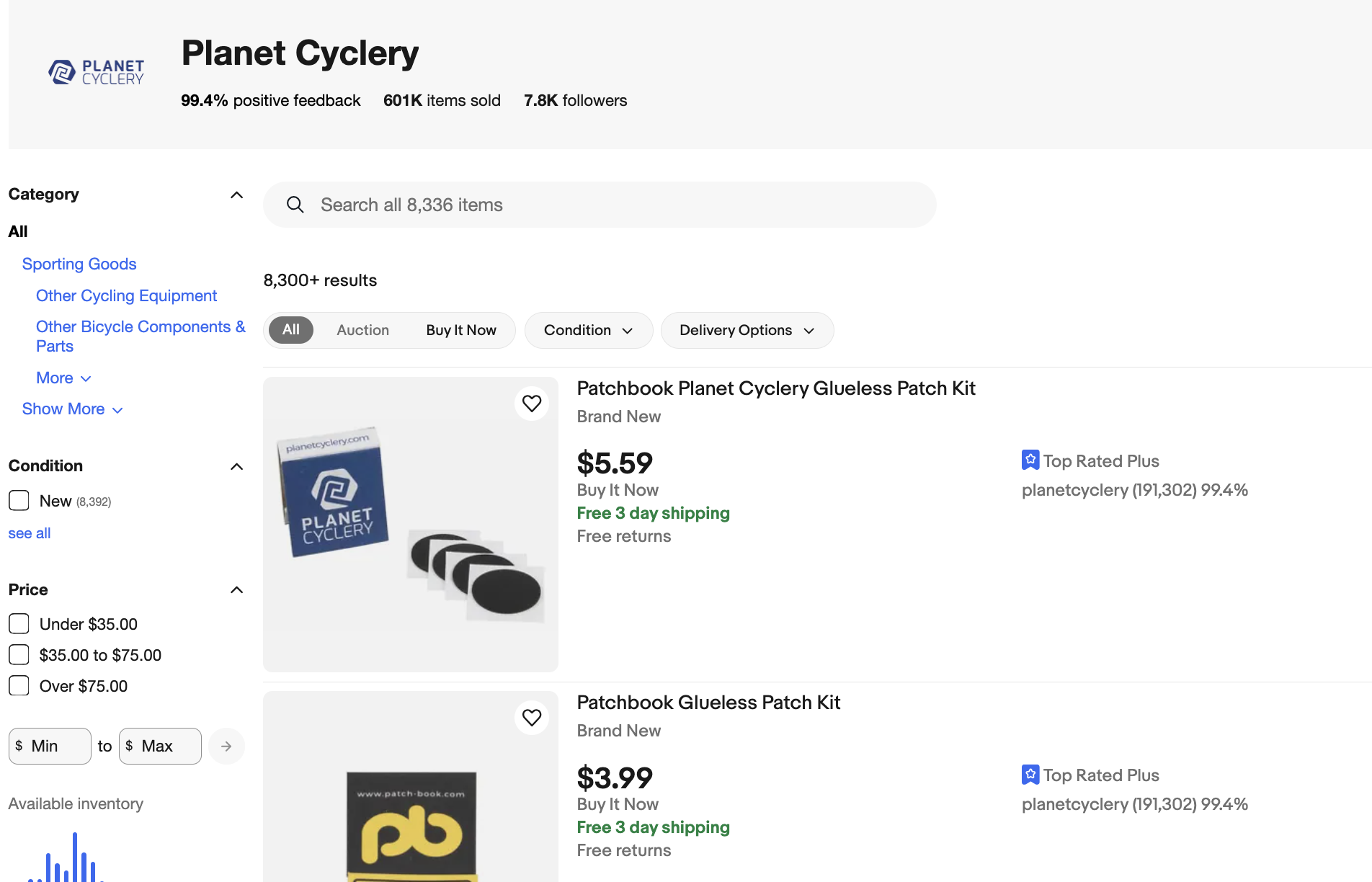Image resolution: width=1372 pixels, height=882 pixels.
Task: Switch to the Auction listings tab
Action: pyautogui.click(x=362, y=330)
